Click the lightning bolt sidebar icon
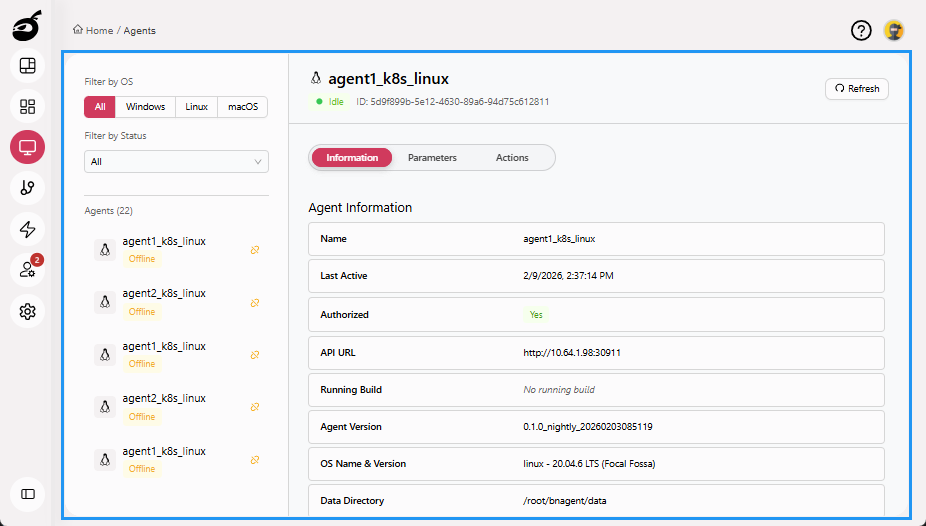The width and height of the screenshot is (926, 526). [27, 229]
